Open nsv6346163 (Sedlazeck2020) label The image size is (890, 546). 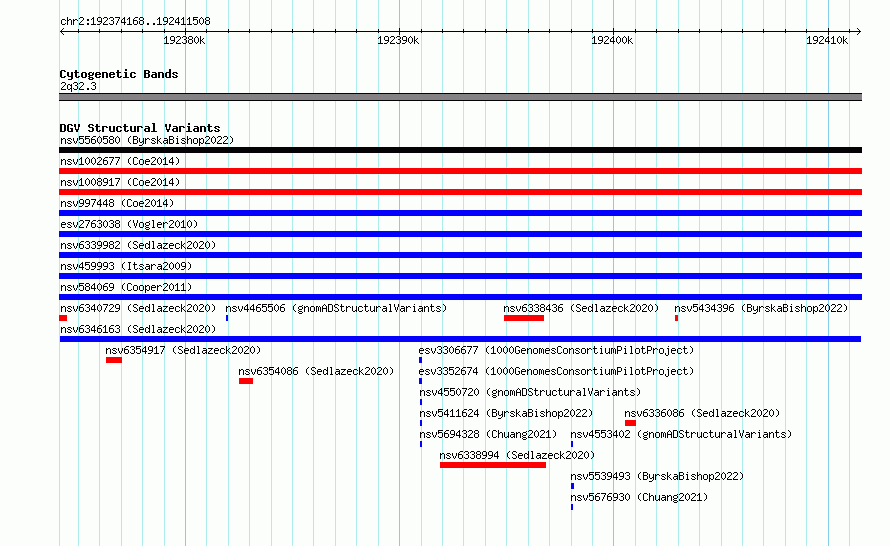138,329
